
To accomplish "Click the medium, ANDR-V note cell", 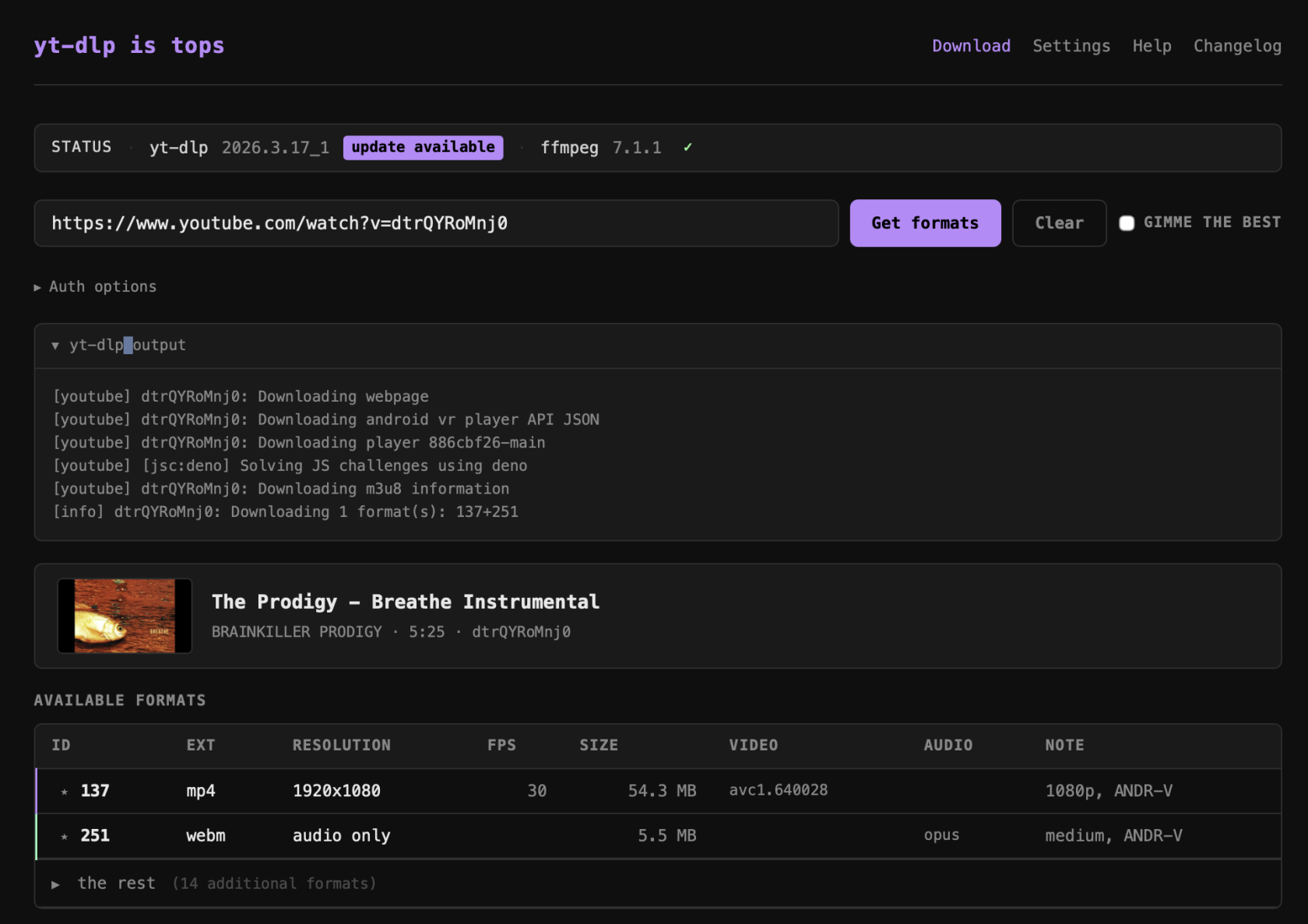I will click(1113, 836).
